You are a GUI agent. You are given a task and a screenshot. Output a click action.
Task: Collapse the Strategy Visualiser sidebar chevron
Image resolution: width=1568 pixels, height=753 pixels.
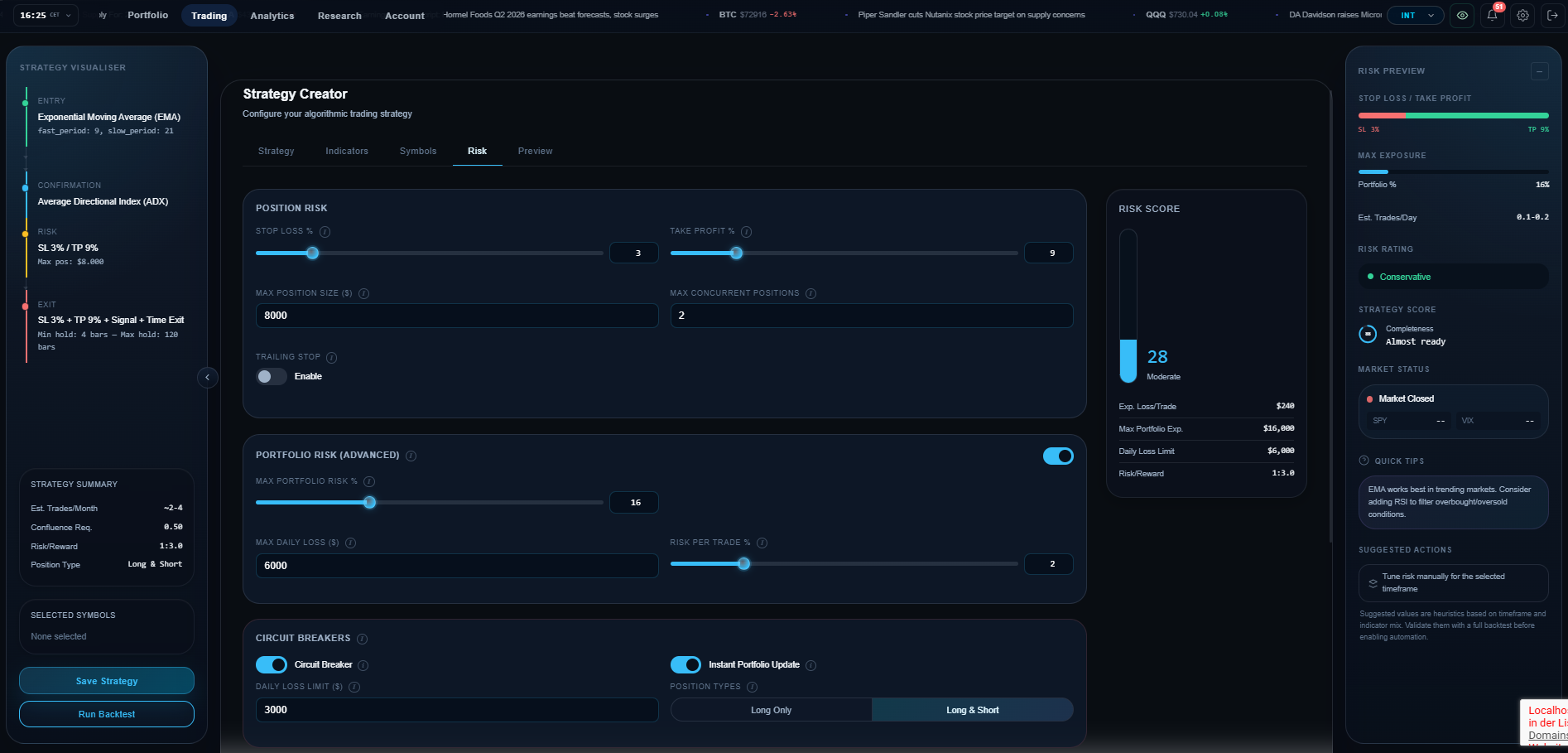click(x=208, y=377)
